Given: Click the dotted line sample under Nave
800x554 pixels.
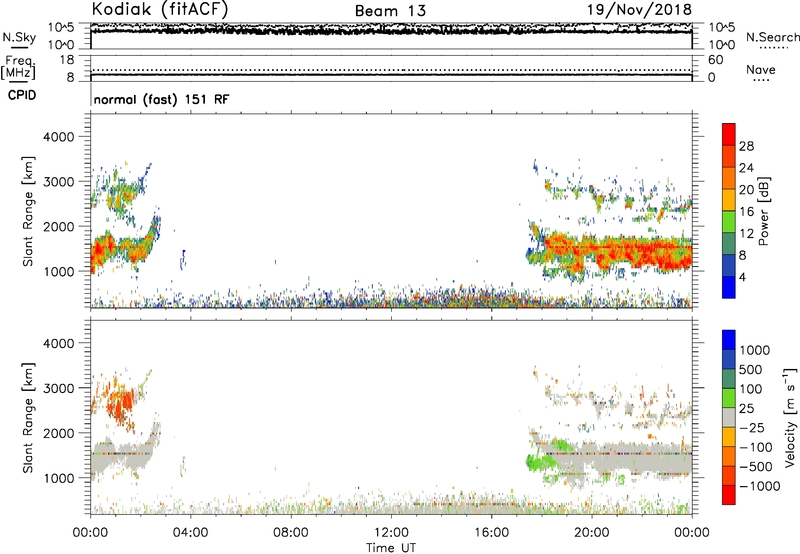Looking at the screenshot, I should (x=761, y=81).
